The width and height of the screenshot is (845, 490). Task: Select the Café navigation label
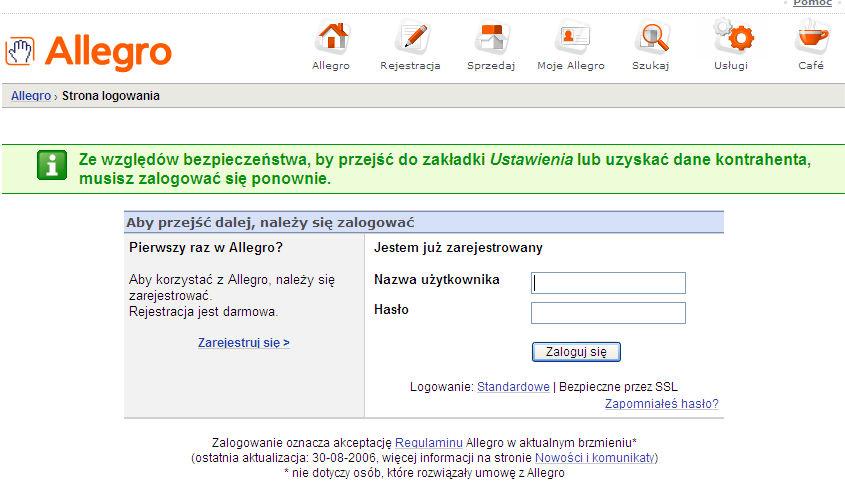(x=811, y=65)
